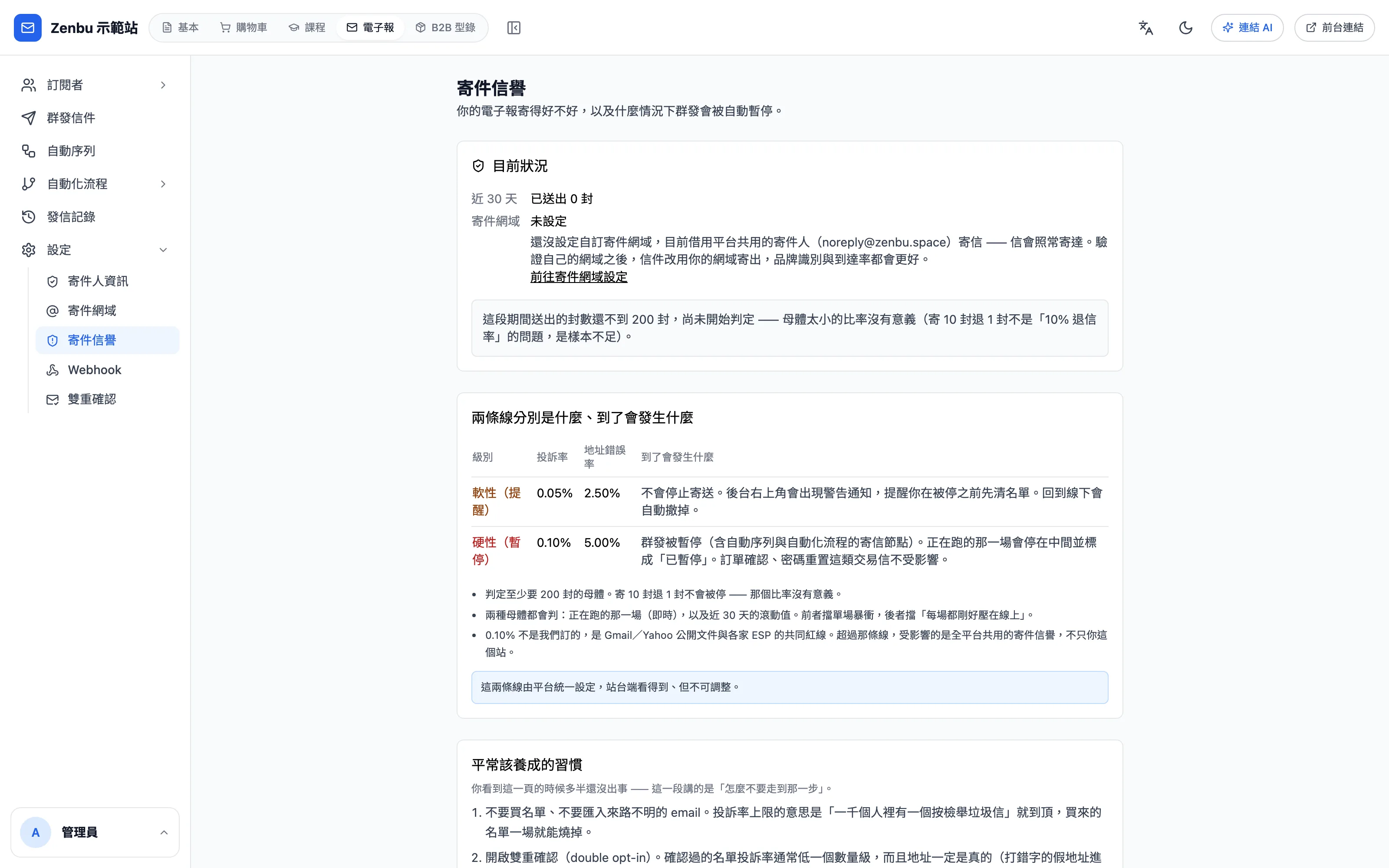Open 發信記錄 in the sidebar
Image resolution: width=1389 pixels, height=868 pixels.
[95, 217]
